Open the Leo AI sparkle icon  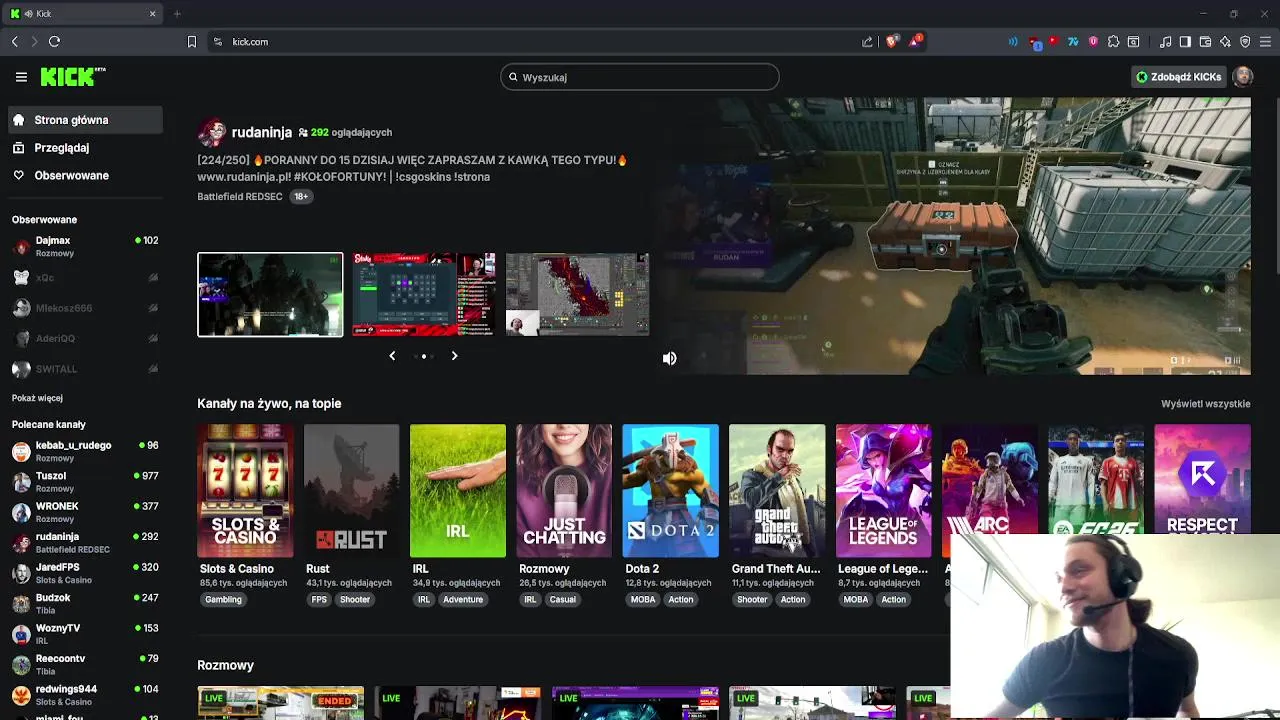pyautogui.click(x=1225, y=42)
